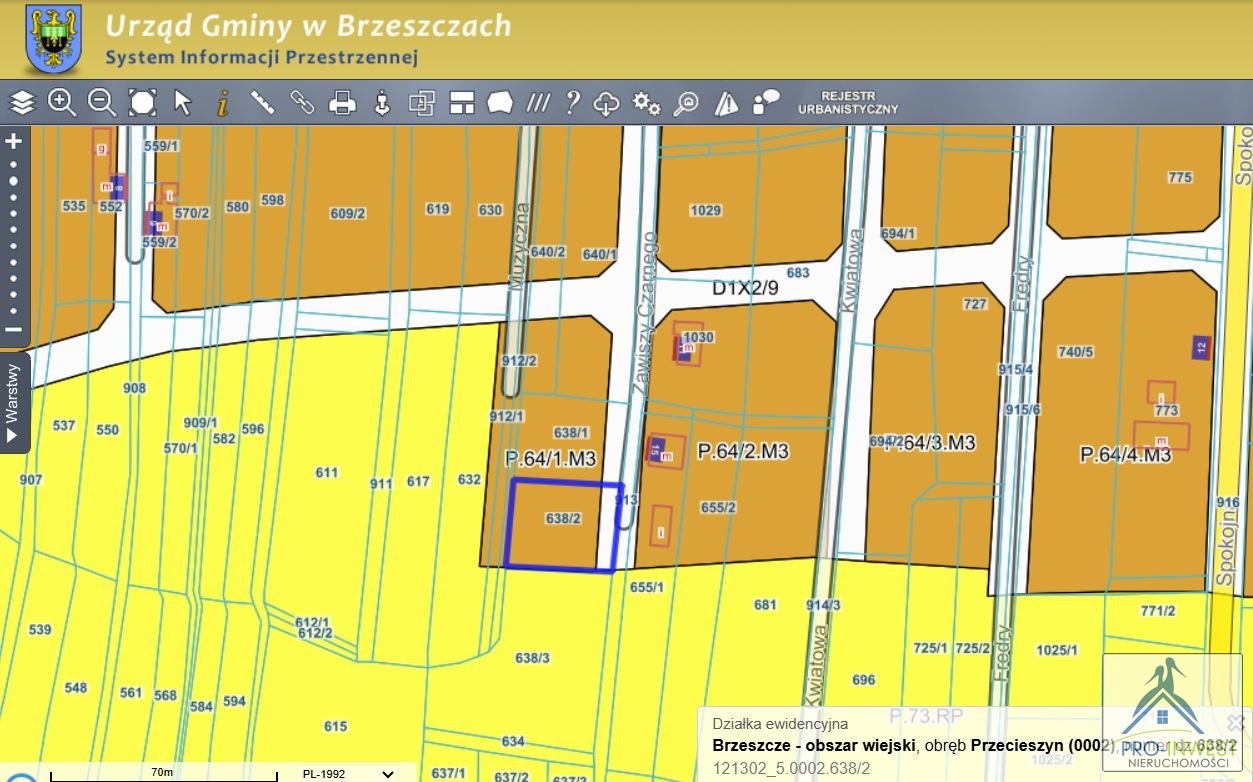1253x782 pixels.
Task: Click the warning triangles icon
Action: (x=727, y=102)
